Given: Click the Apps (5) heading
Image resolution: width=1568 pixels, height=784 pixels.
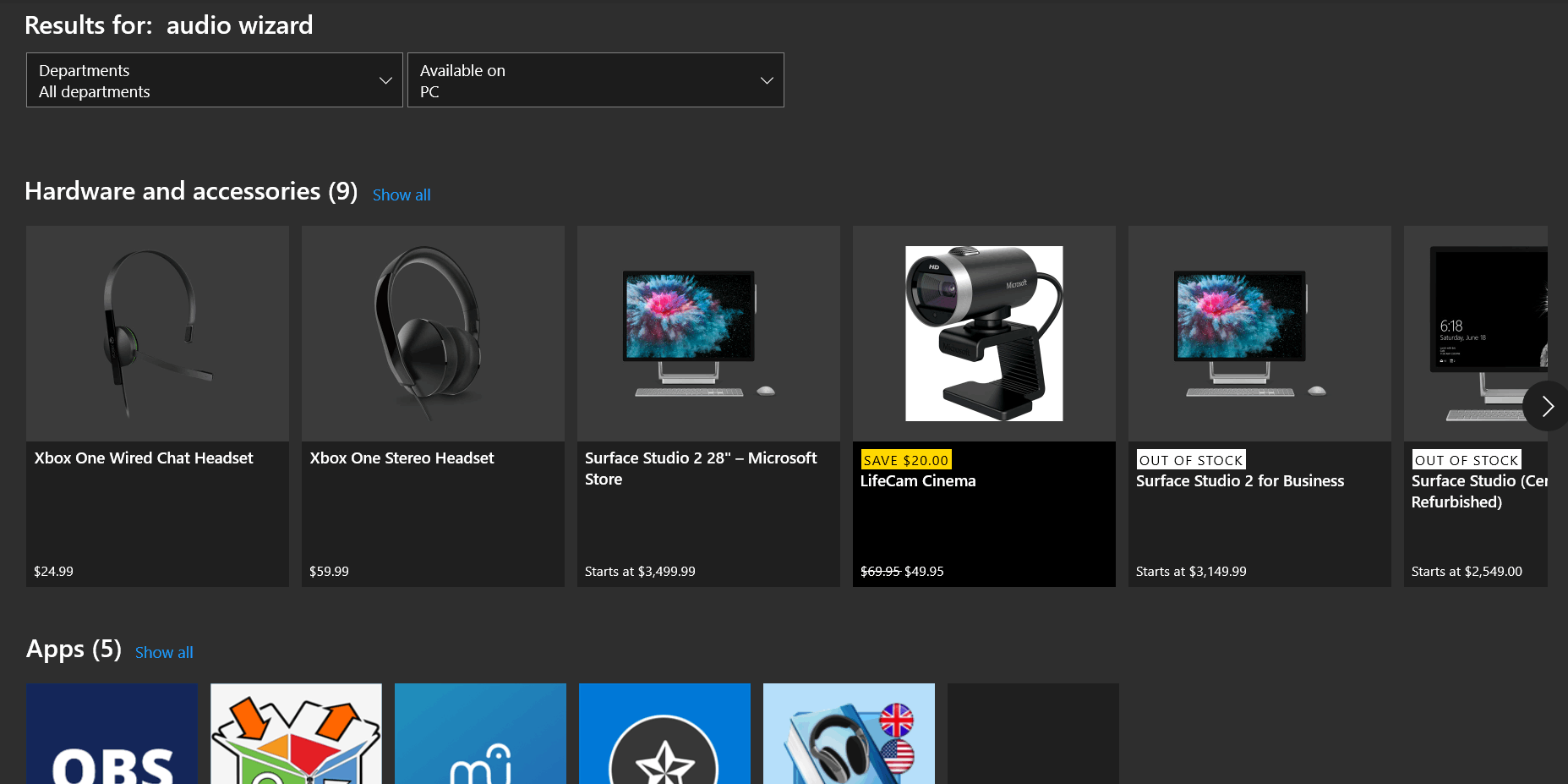Looking at the screenshot, I should [74, 650].
